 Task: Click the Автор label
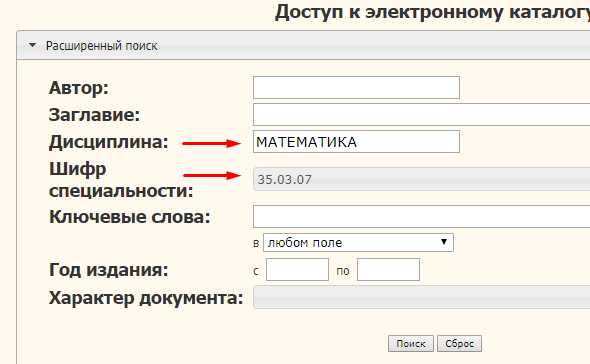click(x=79, y=88)
